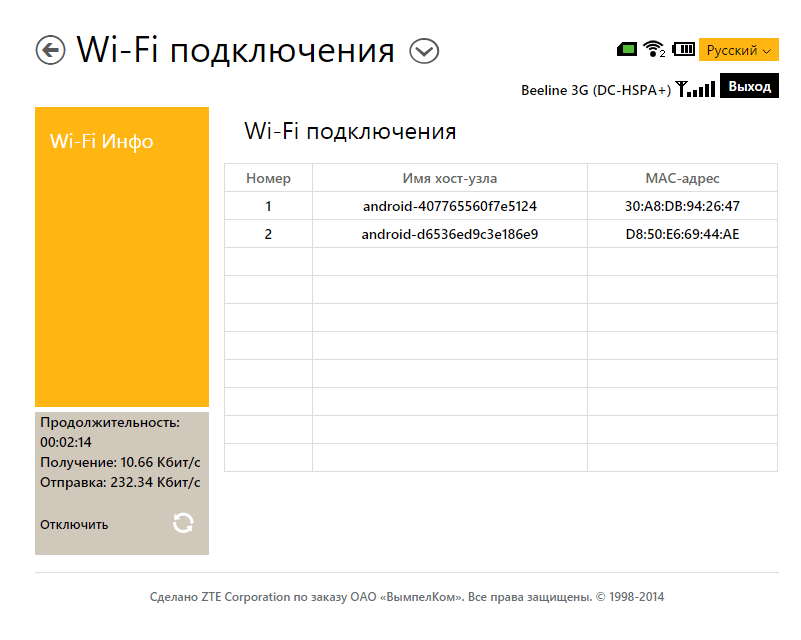801x640 pixels.
Task: Select host android-d6536ed9c3e186e9
Action: (450, 234)
